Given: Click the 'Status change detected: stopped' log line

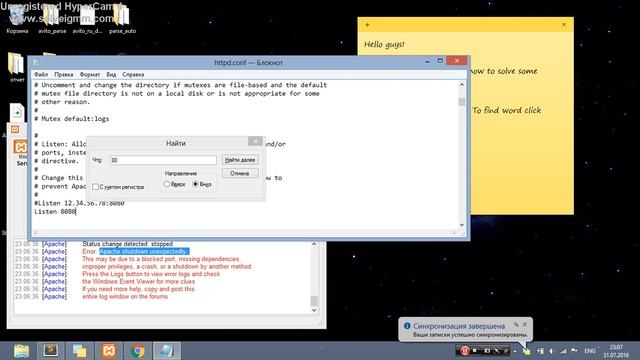Looking at the screenshot, I should coord(127,244).
